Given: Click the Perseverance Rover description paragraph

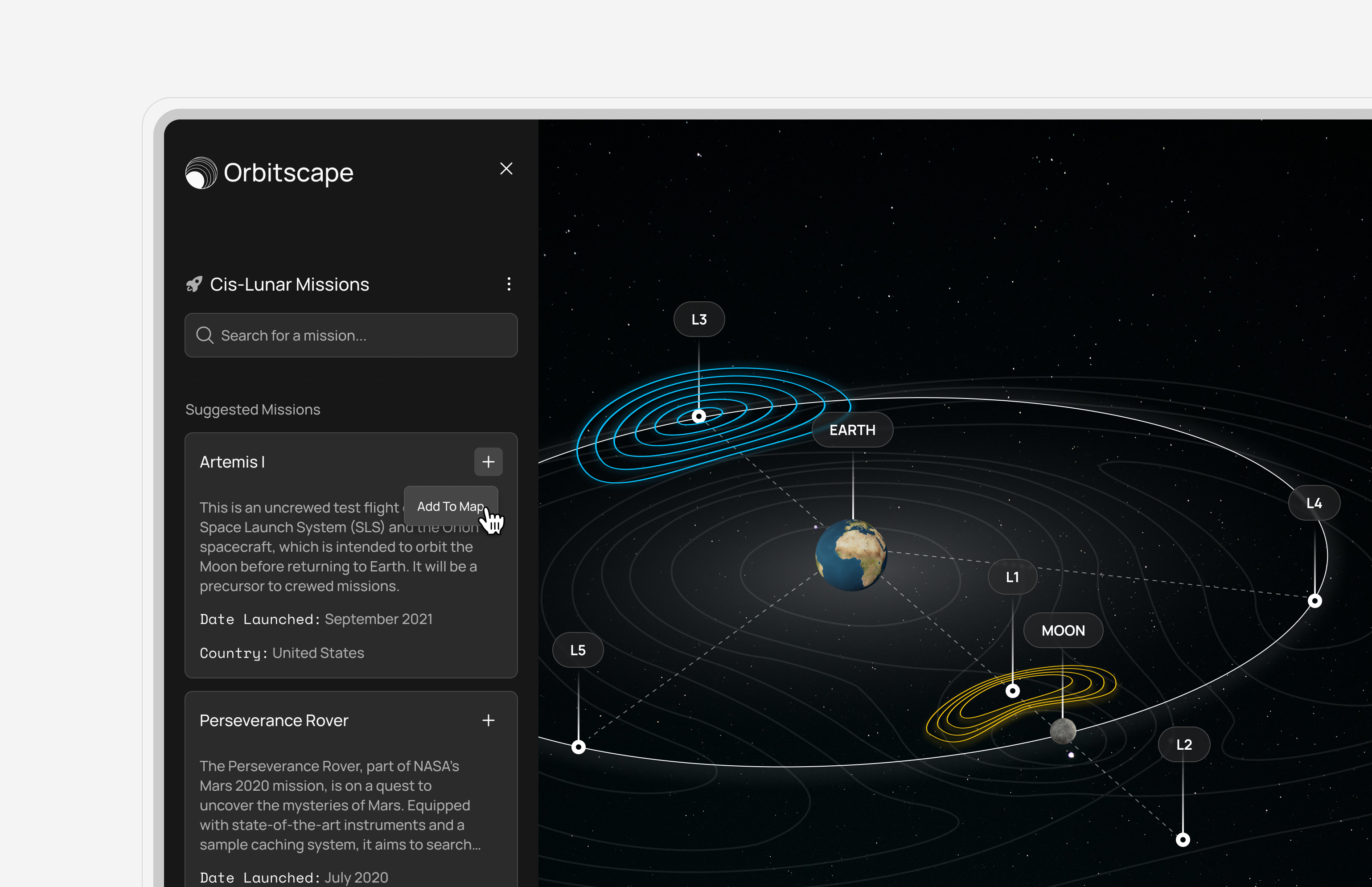Looking at the screenshot, I should (x=341, y=805).
